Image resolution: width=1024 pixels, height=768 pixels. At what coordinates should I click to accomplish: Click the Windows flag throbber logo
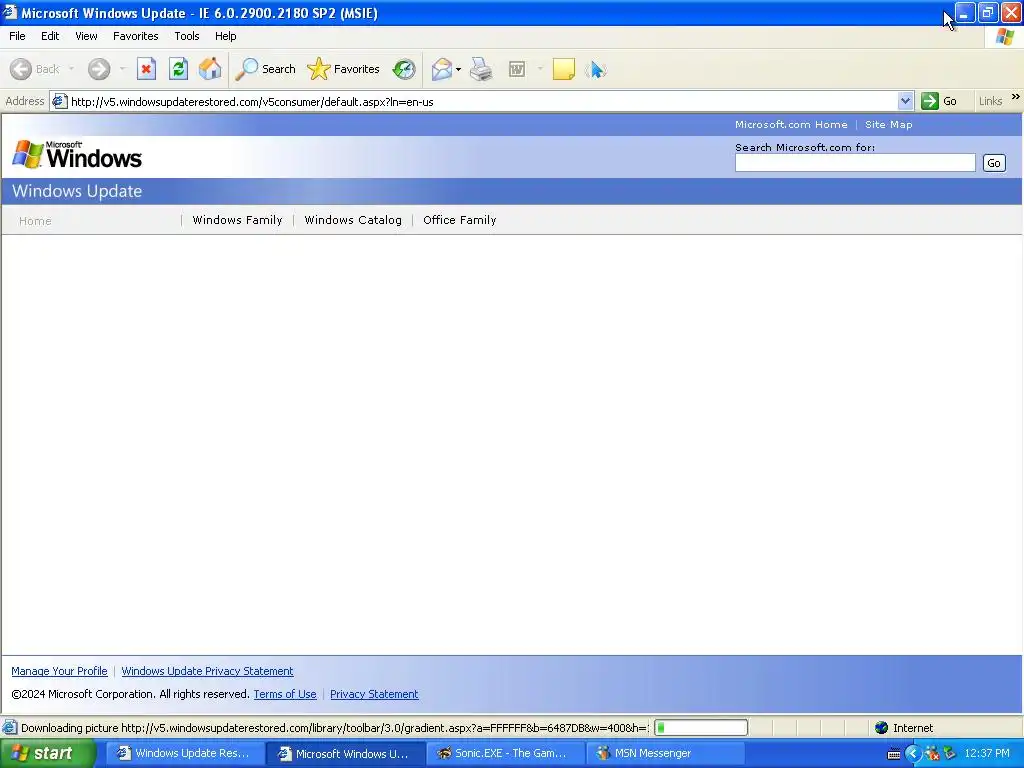[x=1004, y=37]
